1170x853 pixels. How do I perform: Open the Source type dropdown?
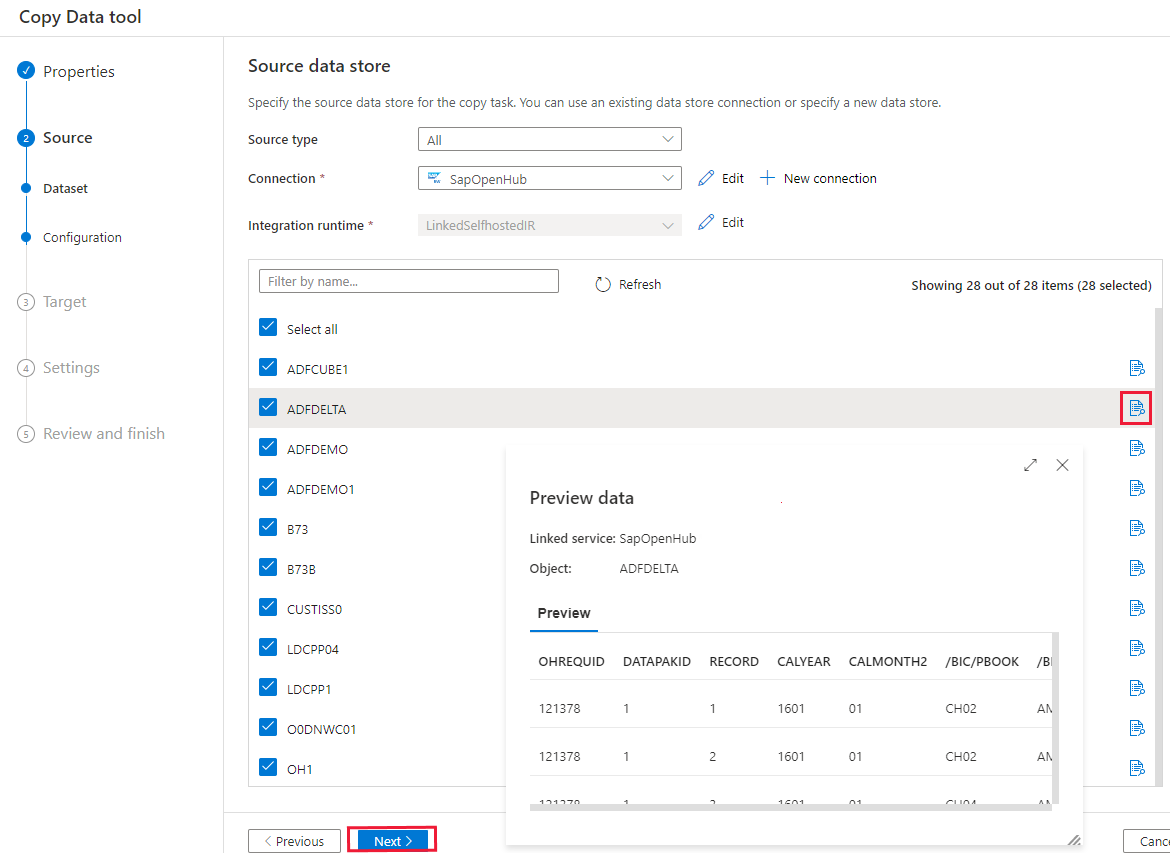[548, 139]
